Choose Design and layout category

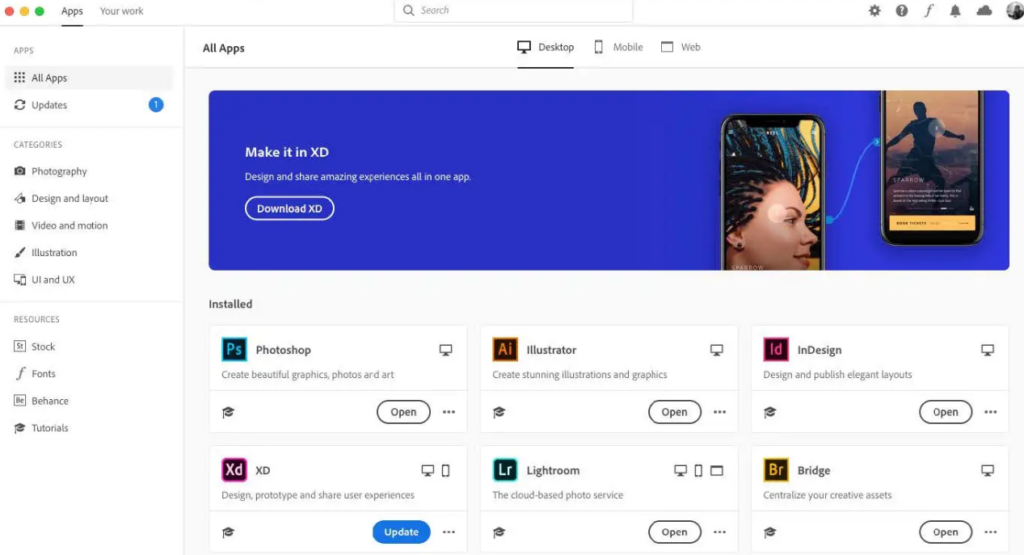(x=61, y=198)
